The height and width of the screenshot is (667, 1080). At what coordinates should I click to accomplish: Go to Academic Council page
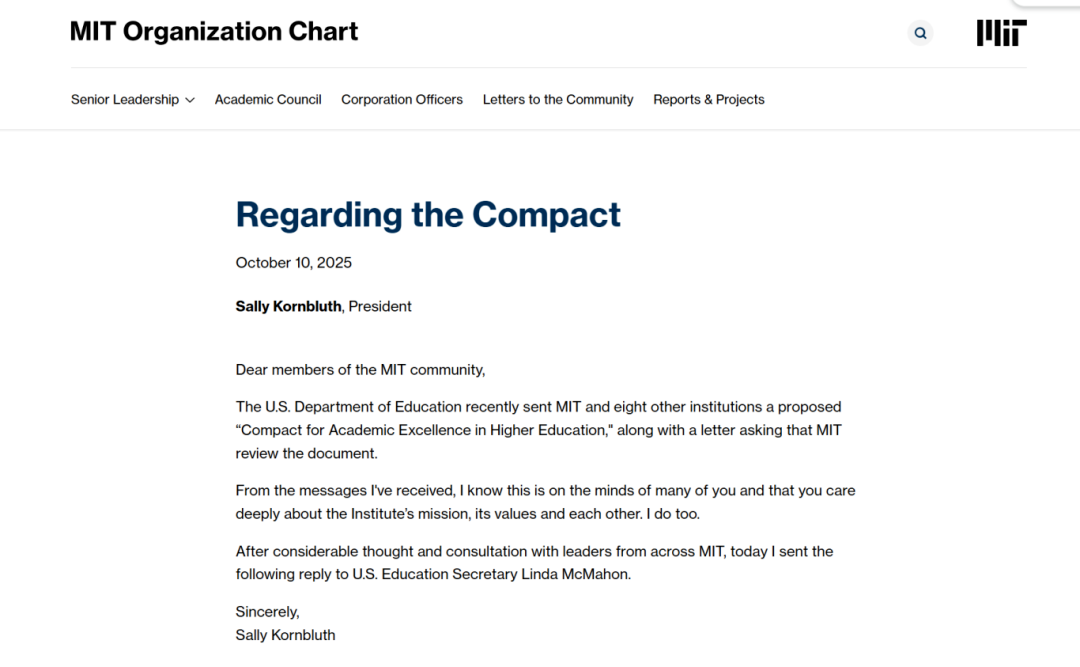pyautogui.click(x=268, y=99)
